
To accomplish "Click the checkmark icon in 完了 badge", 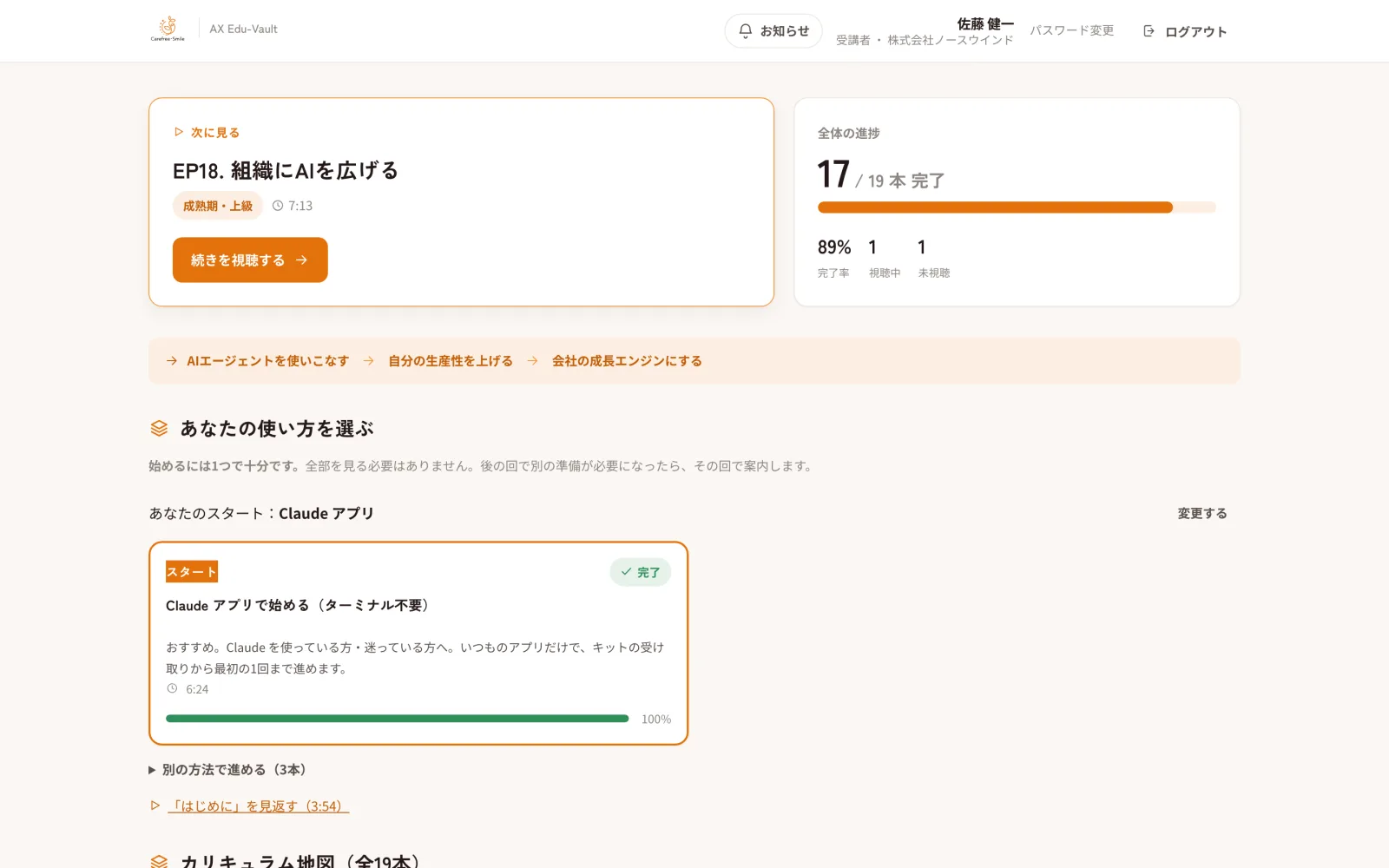I will click(626, 572).
